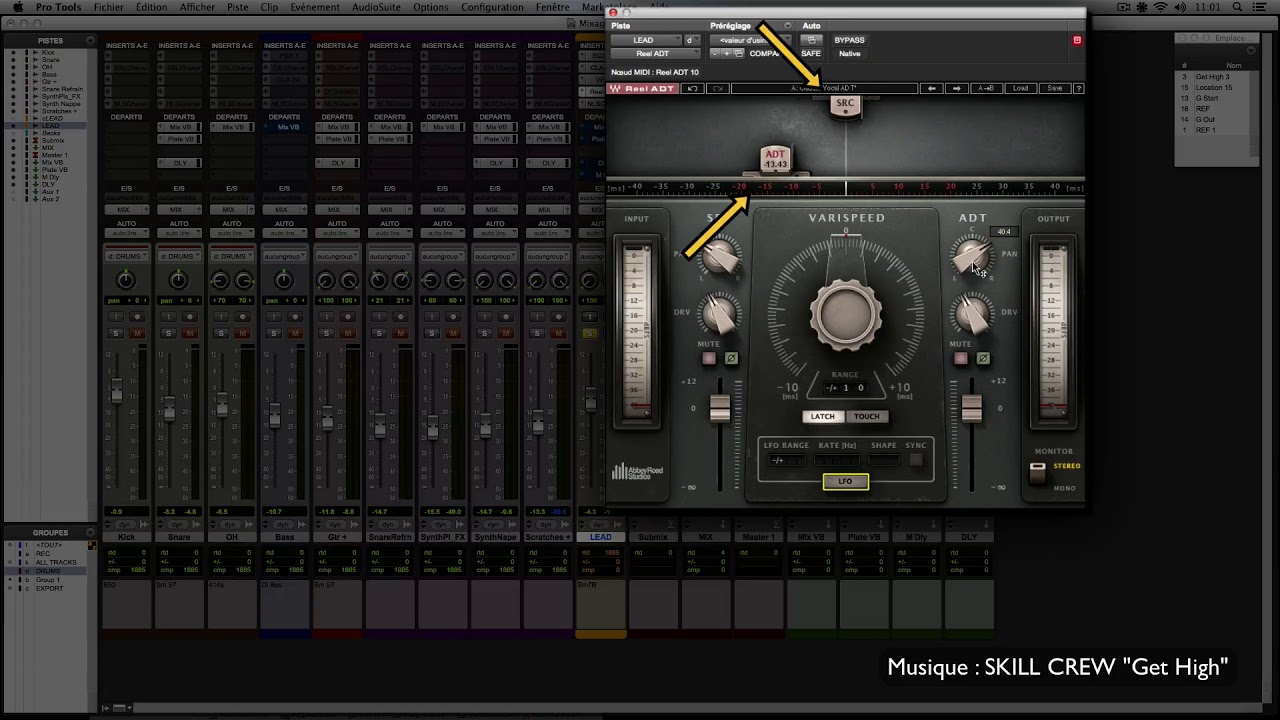Select TOUCH varispeed mode
The image size is (1280, 720).
click(x=866, y=417)
